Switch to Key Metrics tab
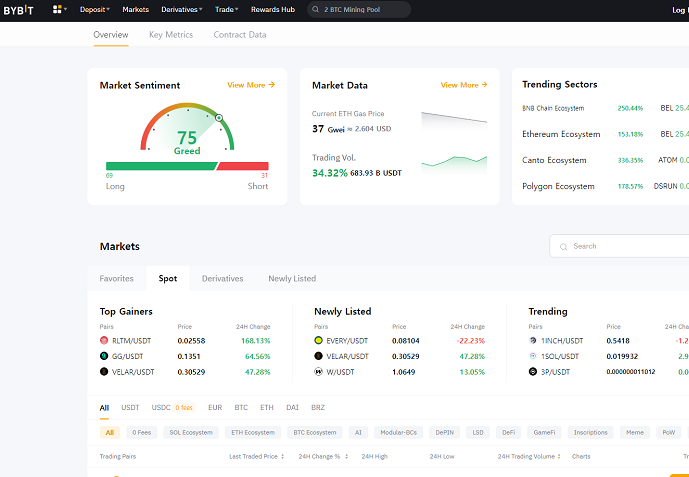The width and height of the screenshot is (689, 477). pyautogui.click(x=171, y=35)
